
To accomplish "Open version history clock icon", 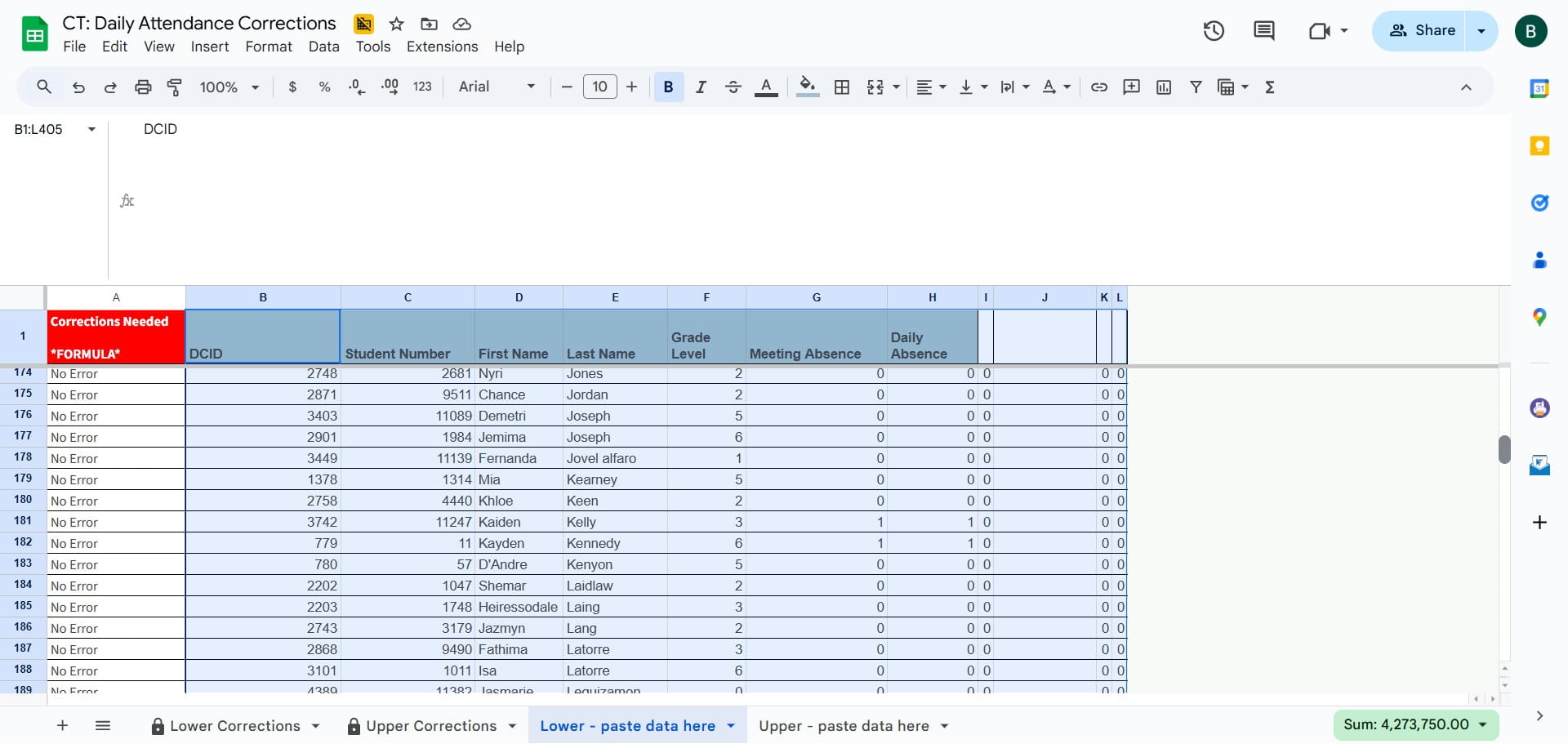I will tap(1214, 31).
